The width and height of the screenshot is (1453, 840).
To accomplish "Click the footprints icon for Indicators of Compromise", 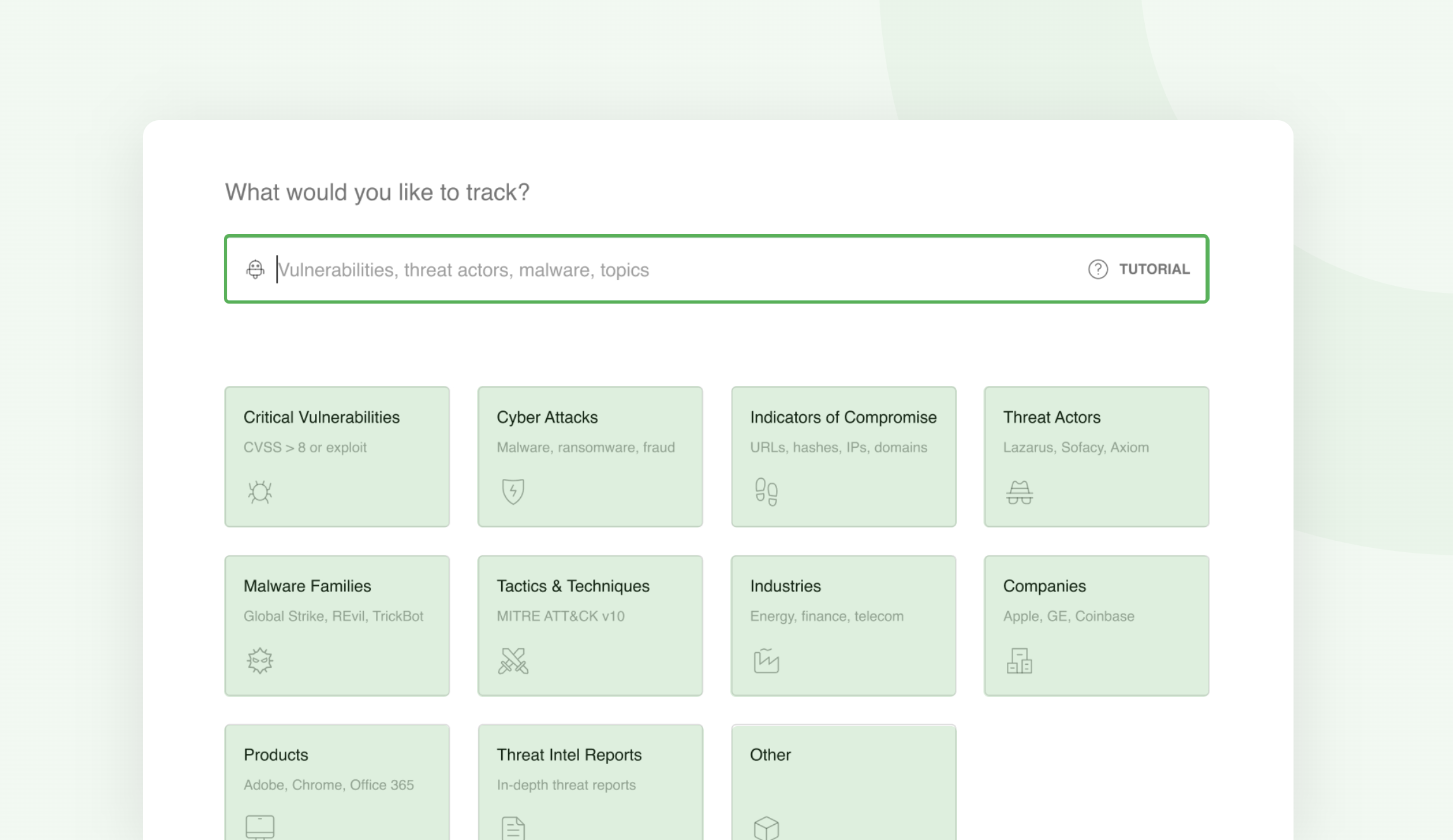I will [766, 491].
